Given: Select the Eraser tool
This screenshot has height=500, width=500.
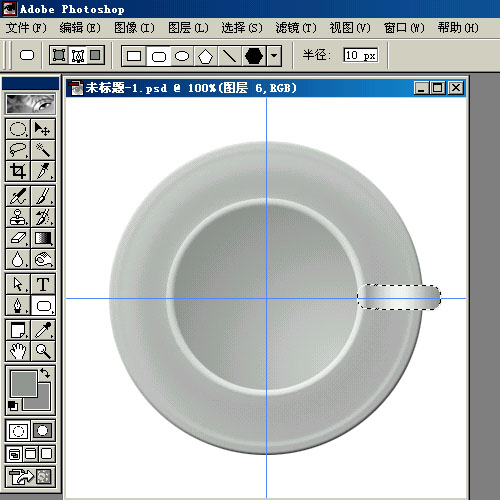Looking at the screenshot, I should tap(18, 238).
